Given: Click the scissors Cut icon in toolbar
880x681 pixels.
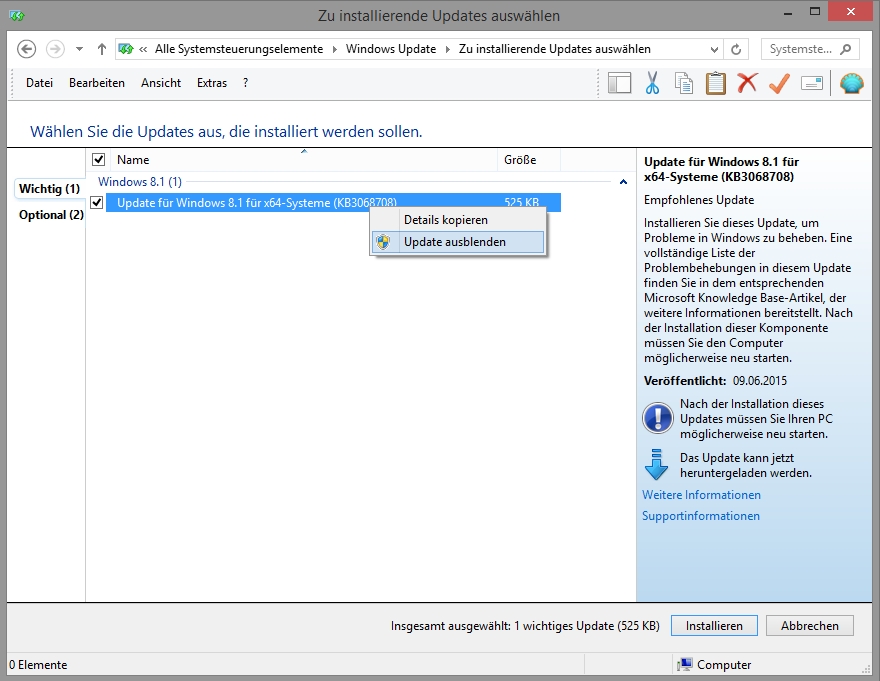Looking at the screenshot, I should (652, 83).
